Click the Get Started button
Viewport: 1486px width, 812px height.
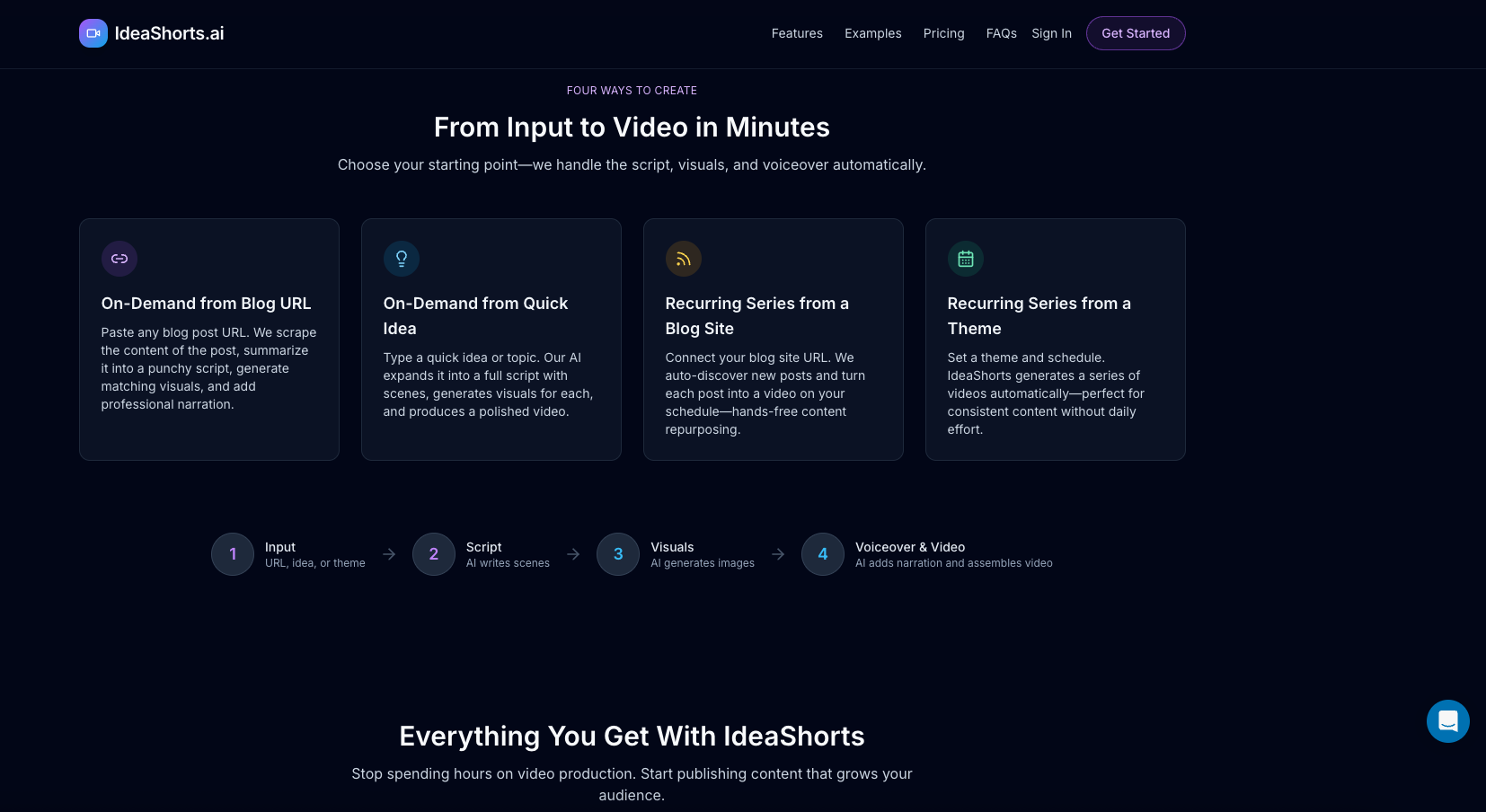click(x=1136, y=33)
